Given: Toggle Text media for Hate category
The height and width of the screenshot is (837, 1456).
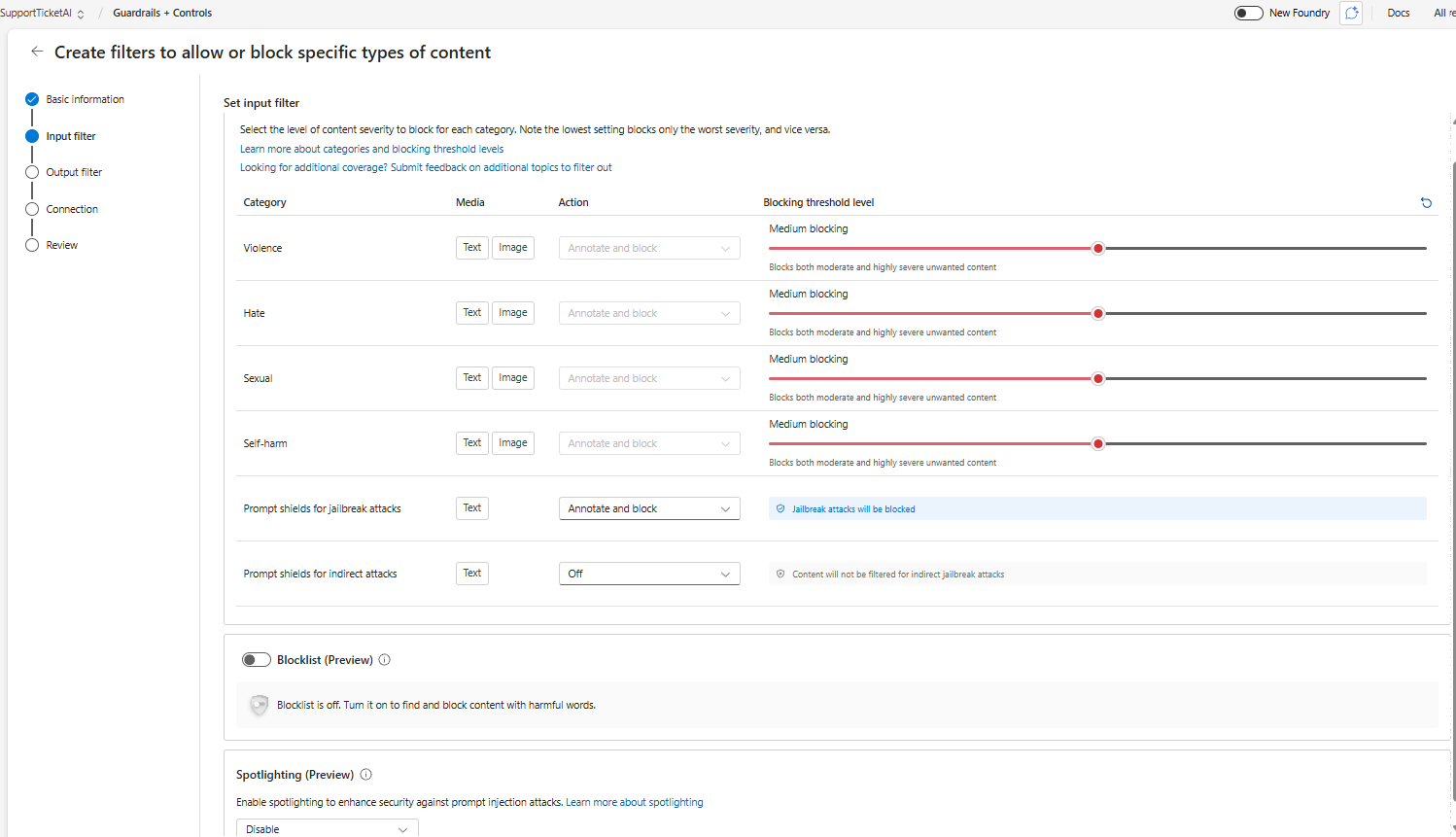Looking at the screenshot, I should pos(471,313).
